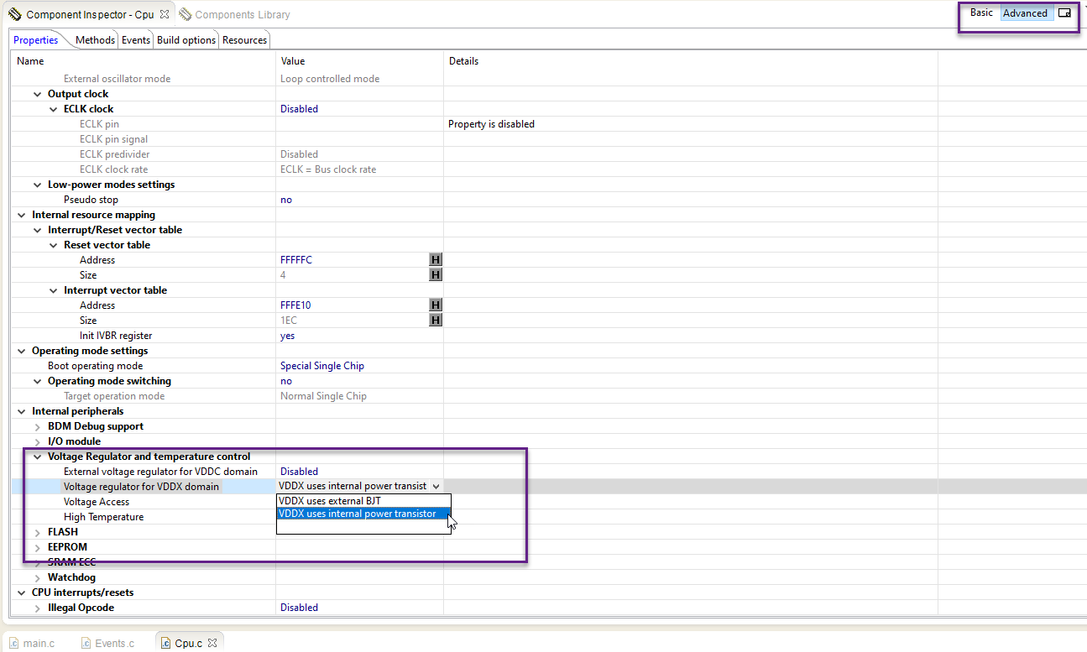This screenshot has width=1087, height=652.
Task: Choose VDDX uses external BJT option
Action: (x=364, y=501)
